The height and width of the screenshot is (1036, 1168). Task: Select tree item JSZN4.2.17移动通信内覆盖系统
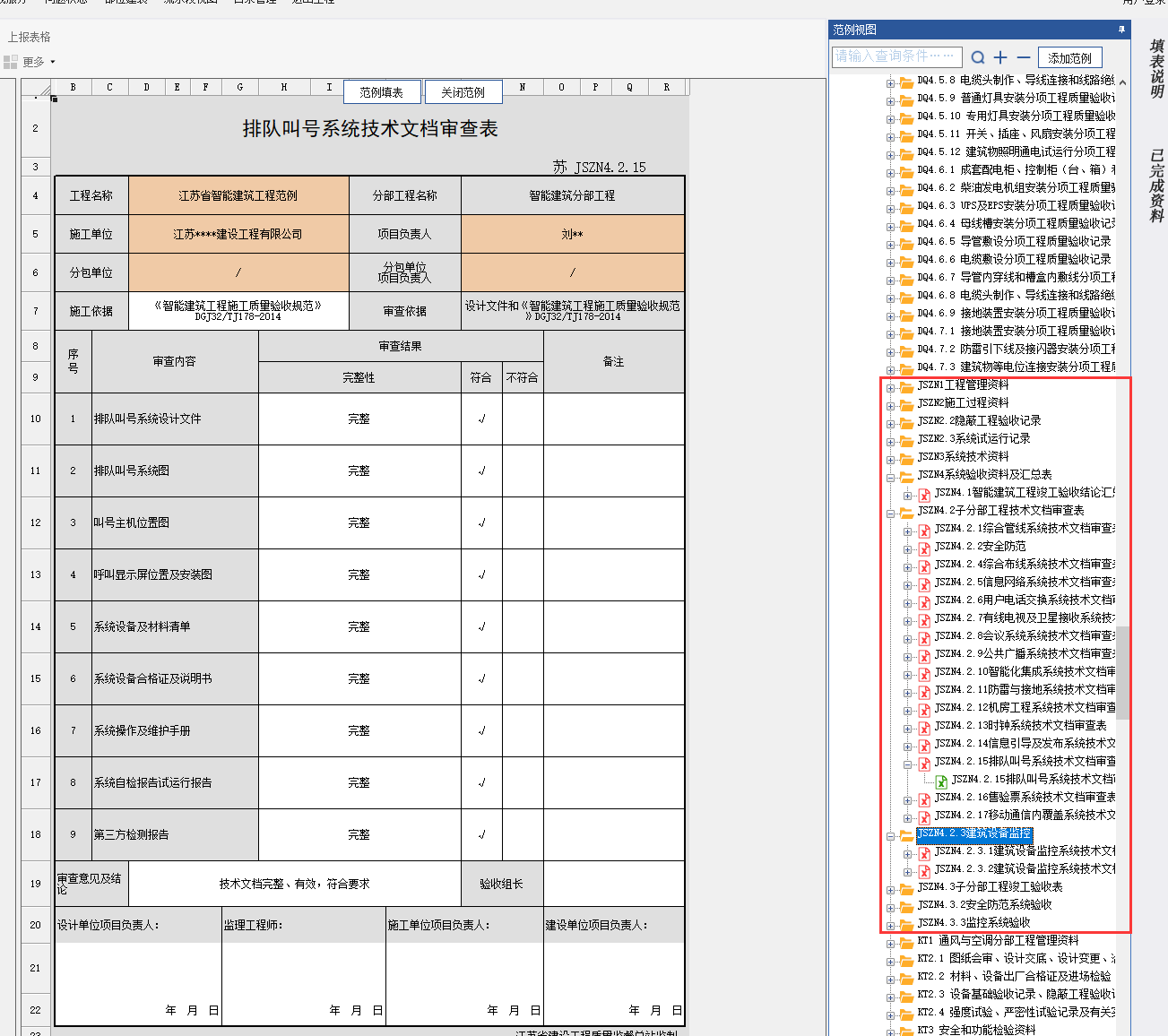[1025, 815]
